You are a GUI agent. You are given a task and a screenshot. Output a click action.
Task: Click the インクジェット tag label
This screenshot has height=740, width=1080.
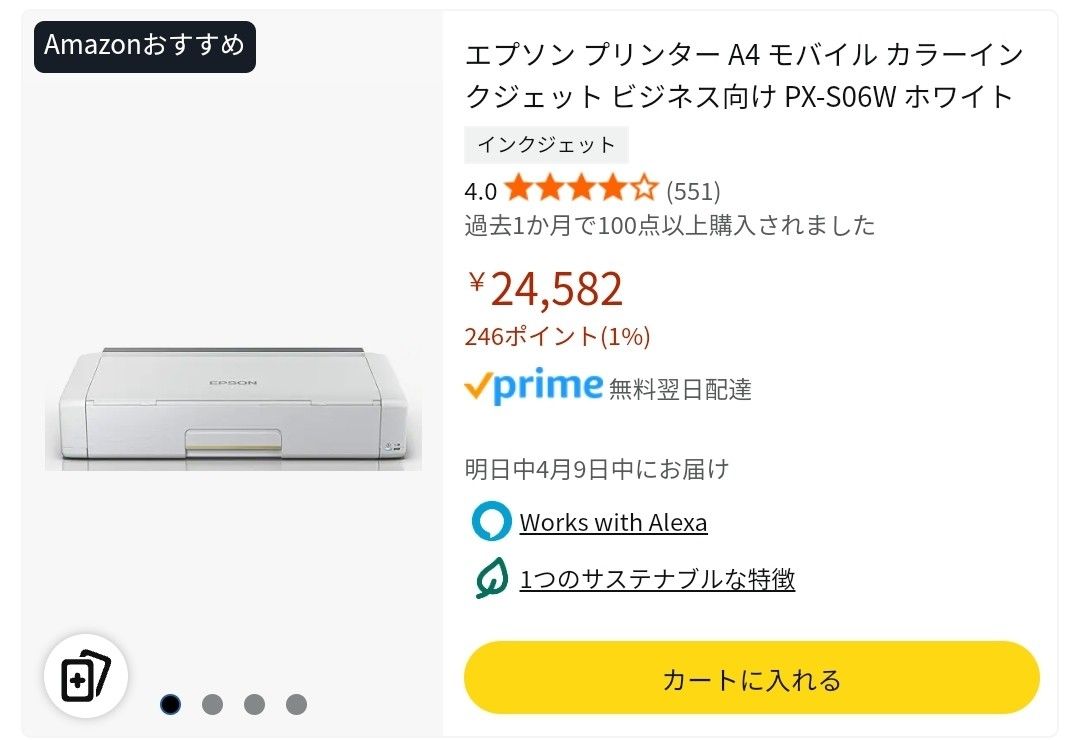(546, 145)
